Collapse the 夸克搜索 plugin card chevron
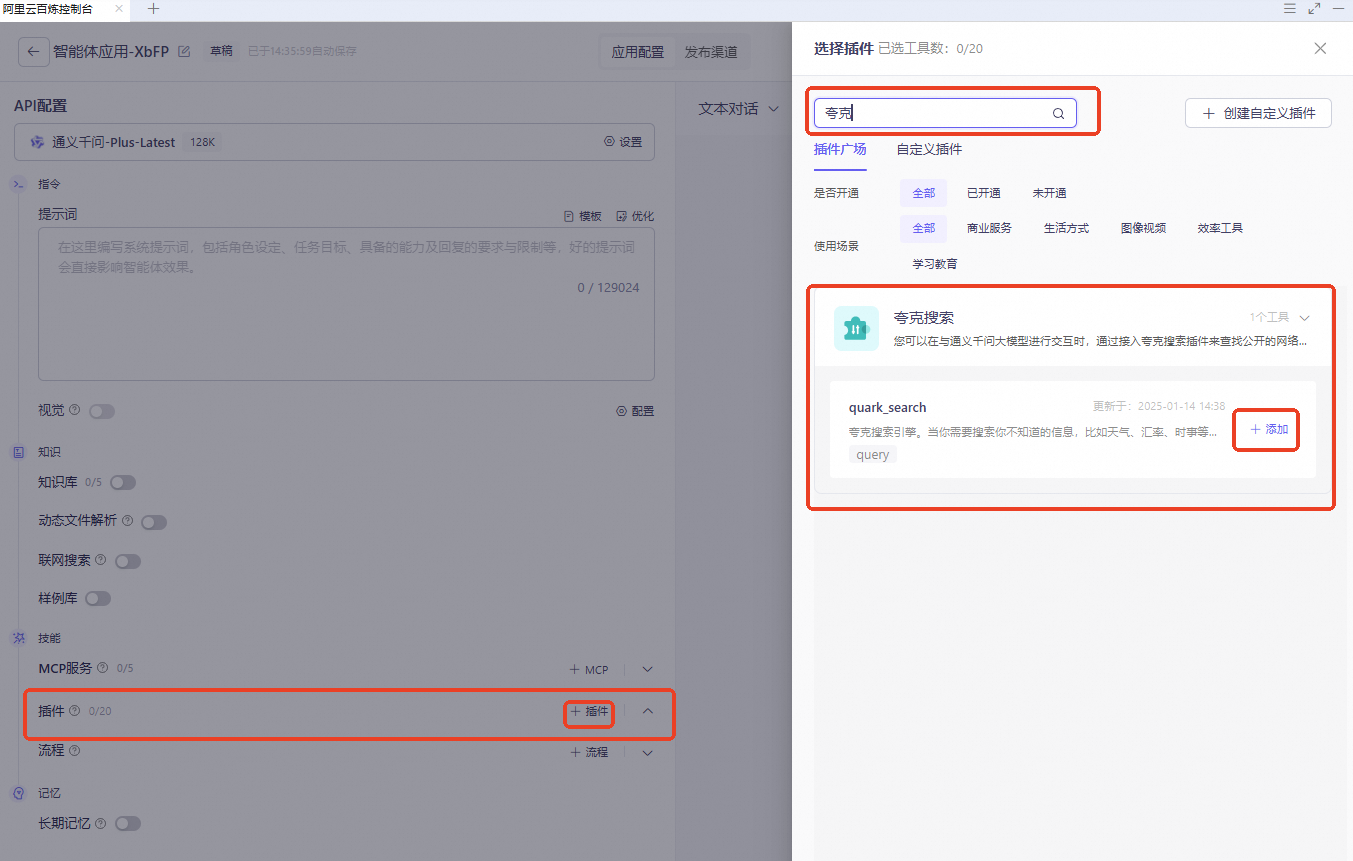This screenshot has height=861, width=1353. click(1304, 317)
